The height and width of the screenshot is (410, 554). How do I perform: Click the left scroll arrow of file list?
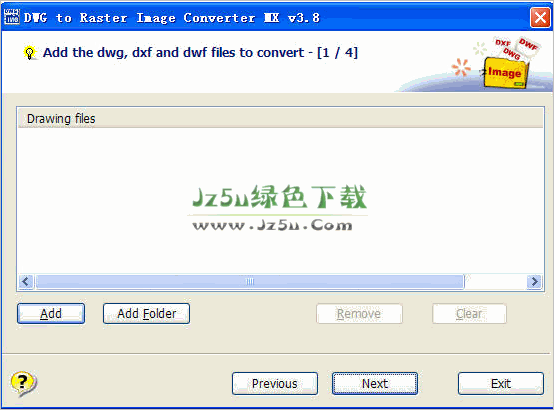[26, 282]
